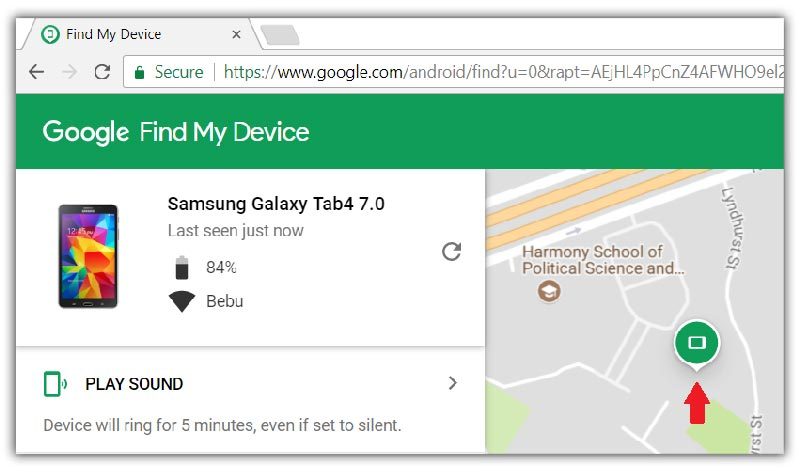Click the refresh device location icon

(451, 251)
